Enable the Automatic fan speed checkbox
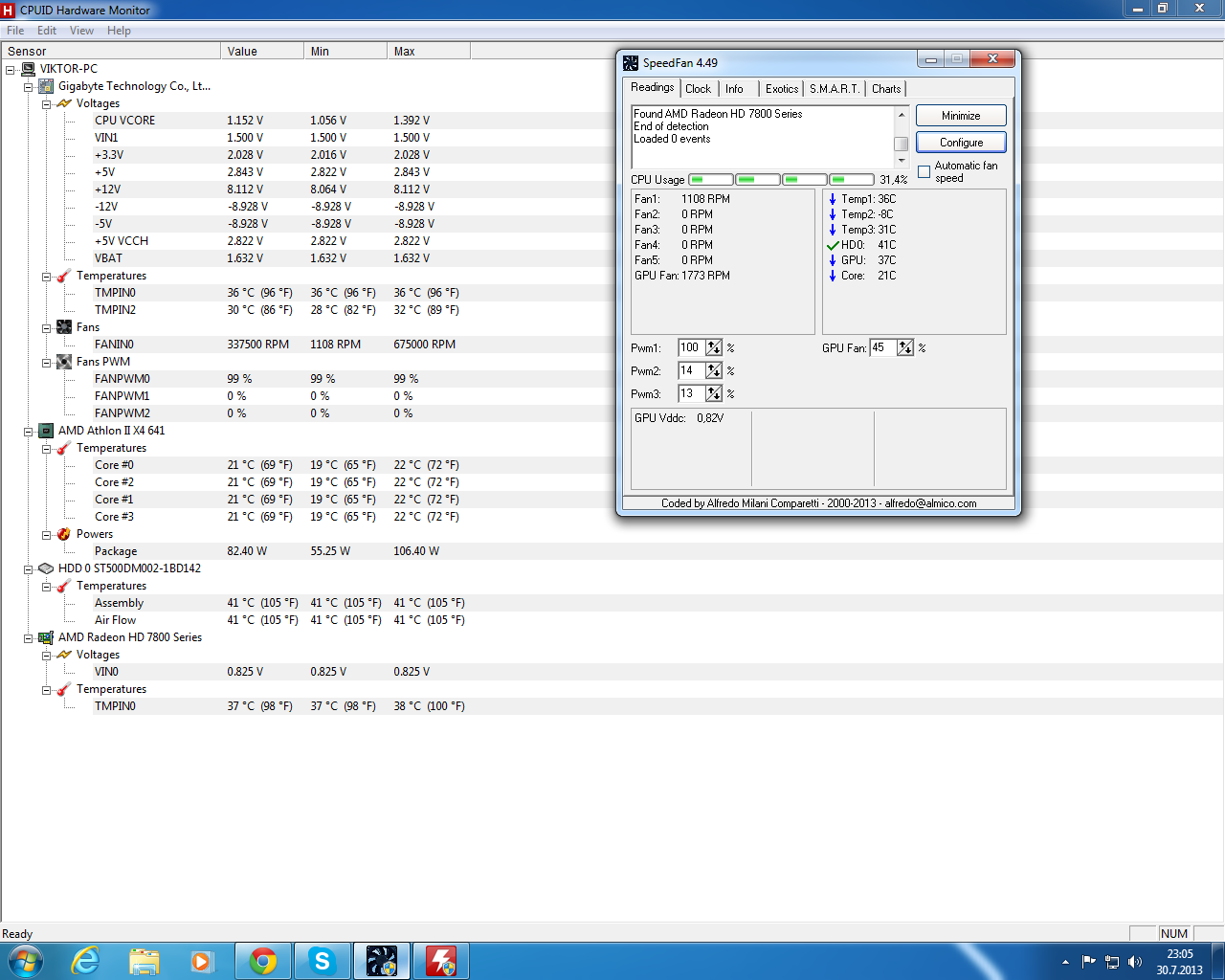Image resolution: width=1225 pixels, height=980 pixels. (924, 172)
